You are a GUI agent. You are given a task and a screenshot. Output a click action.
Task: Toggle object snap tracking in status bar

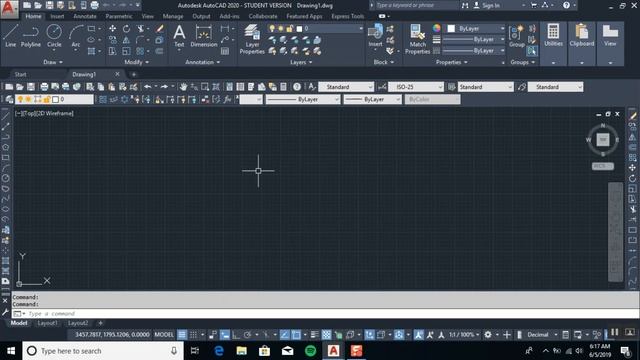tap(284, 335)
